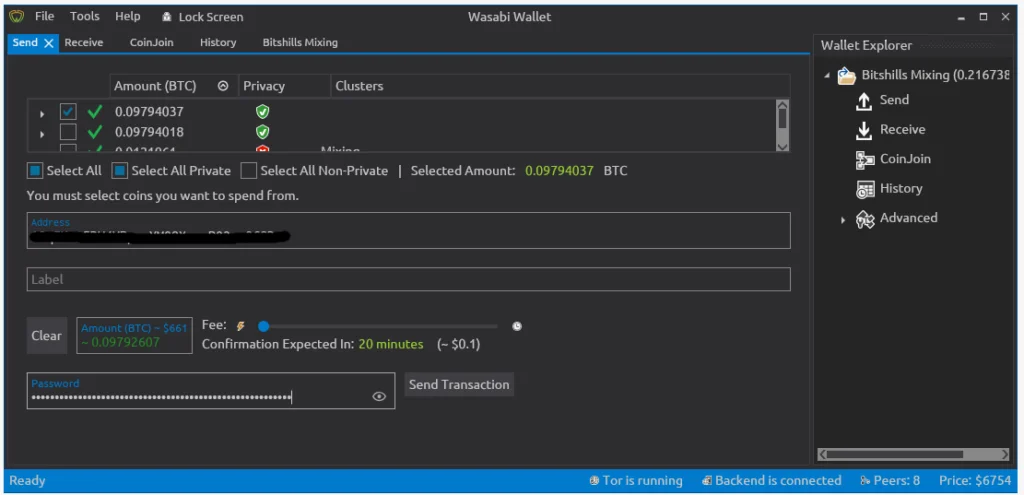Screen dimensions: 1024x495
Task: Click the Address input field
Action: [409, 231]
